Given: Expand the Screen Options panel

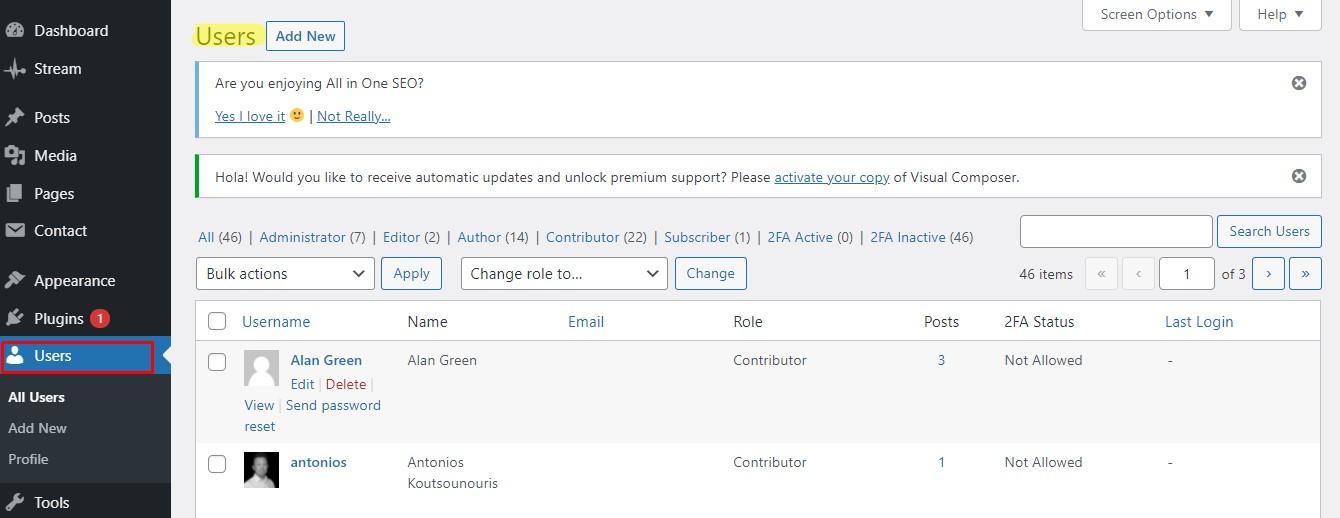Looking at the screenshot, I should (1157, 14).
